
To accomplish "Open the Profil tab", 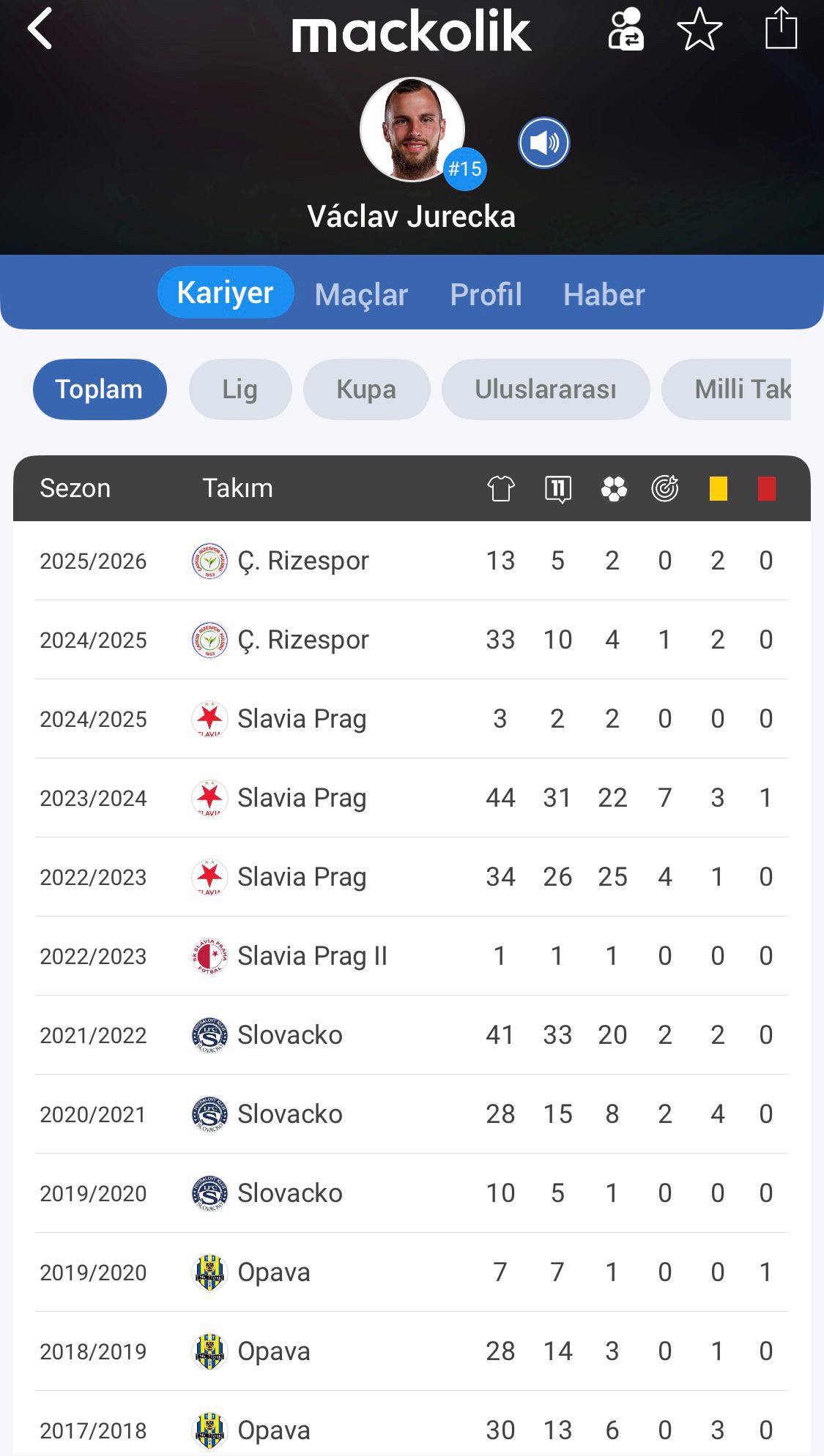I will point(486,294).
